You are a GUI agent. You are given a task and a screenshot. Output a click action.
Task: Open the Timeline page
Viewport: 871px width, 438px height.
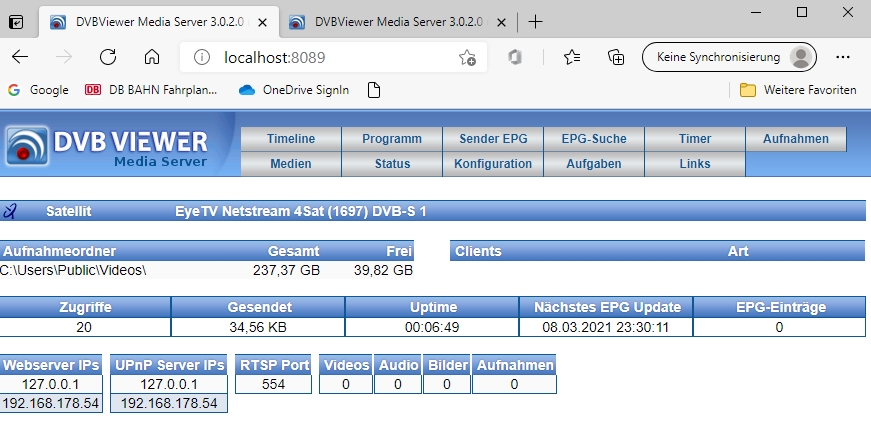coord(291,139)
